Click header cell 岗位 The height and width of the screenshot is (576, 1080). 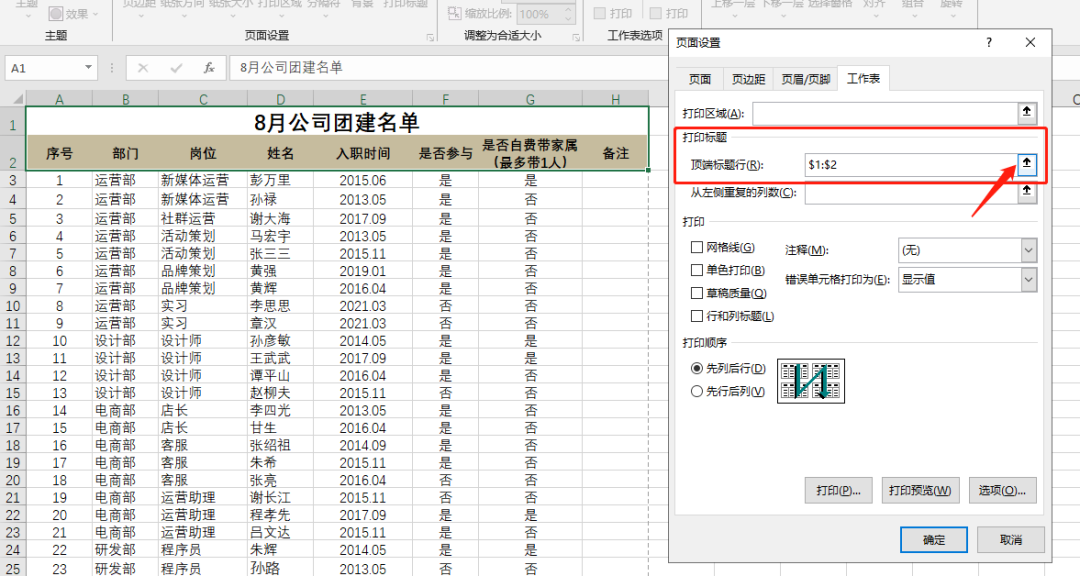(x=202, y=153)
